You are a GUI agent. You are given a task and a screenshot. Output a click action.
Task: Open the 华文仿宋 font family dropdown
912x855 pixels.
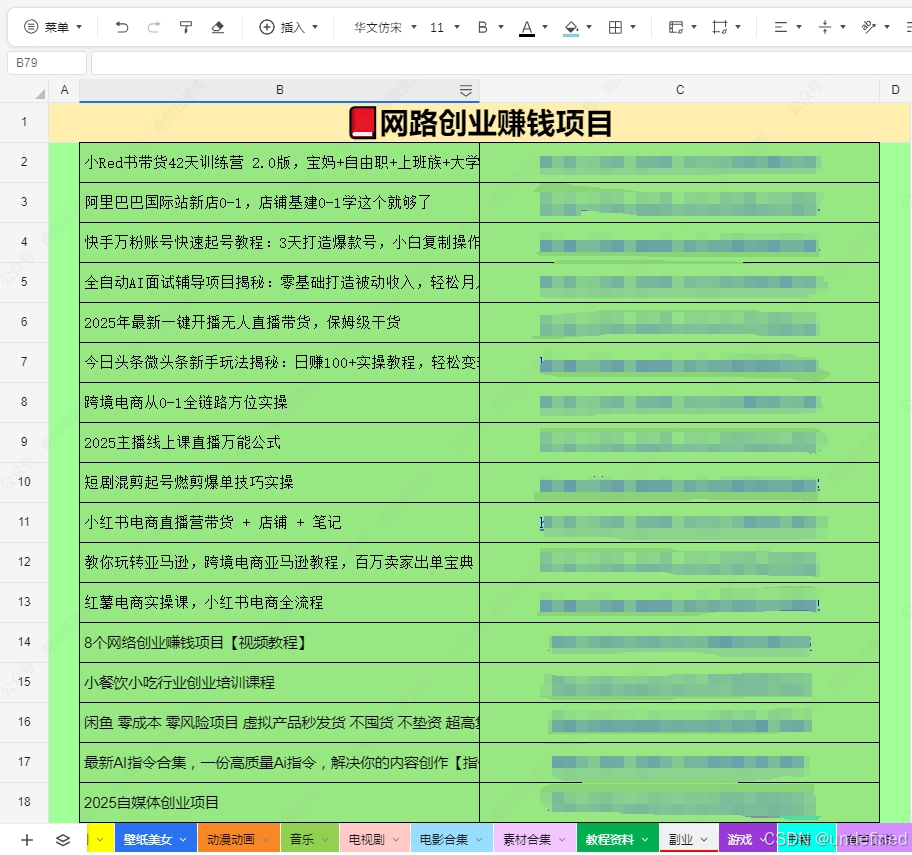pos(385,27)
